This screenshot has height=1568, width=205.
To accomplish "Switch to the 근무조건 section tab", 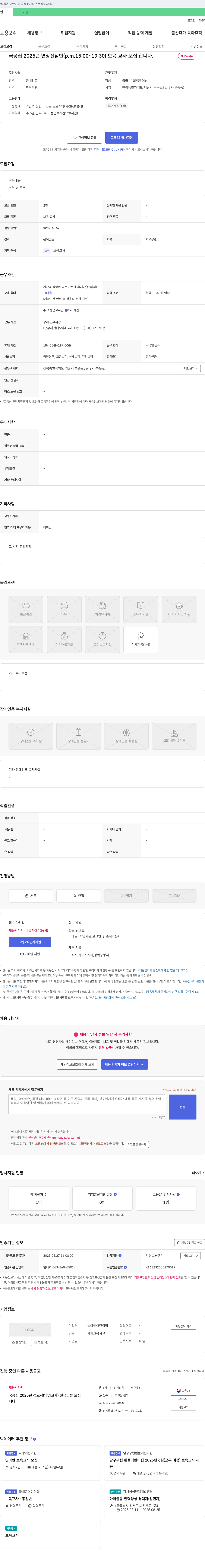I will (44, 46).
